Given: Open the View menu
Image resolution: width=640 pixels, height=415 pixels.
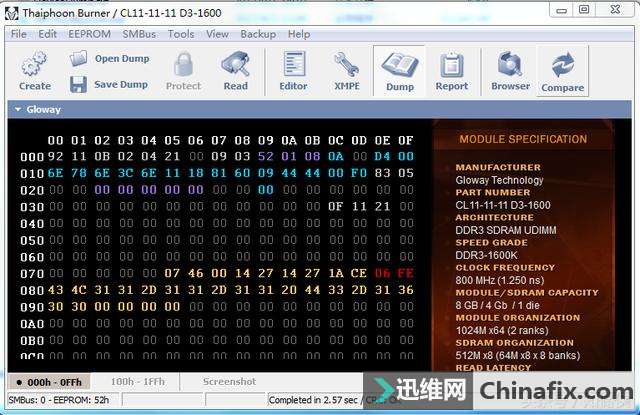Looking at the screenshot, I should tap(217, 34).
